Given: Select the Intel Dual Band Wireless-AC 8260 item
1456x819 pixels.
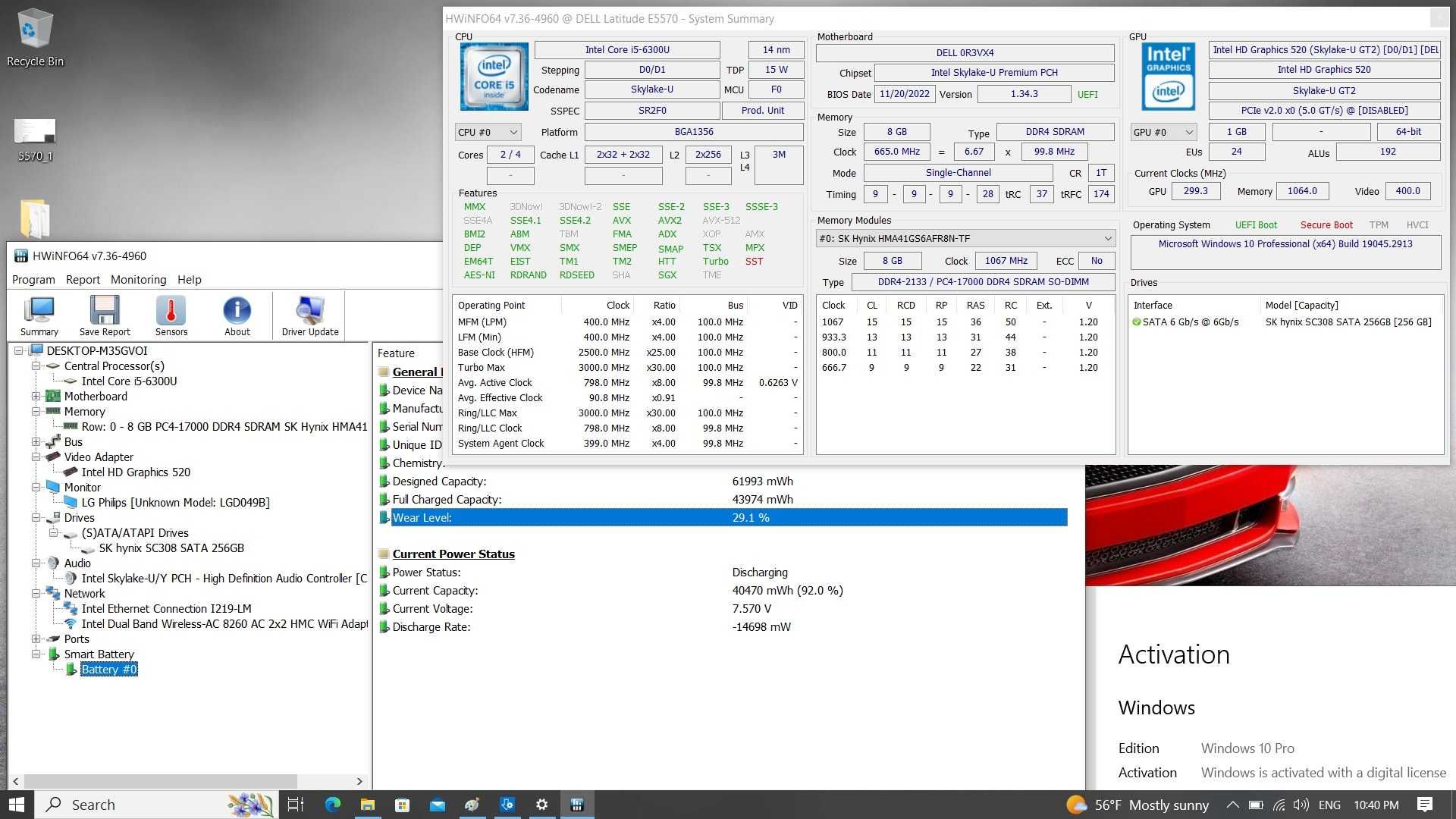Looking at the screenshot, I should (x=224, y=623).
